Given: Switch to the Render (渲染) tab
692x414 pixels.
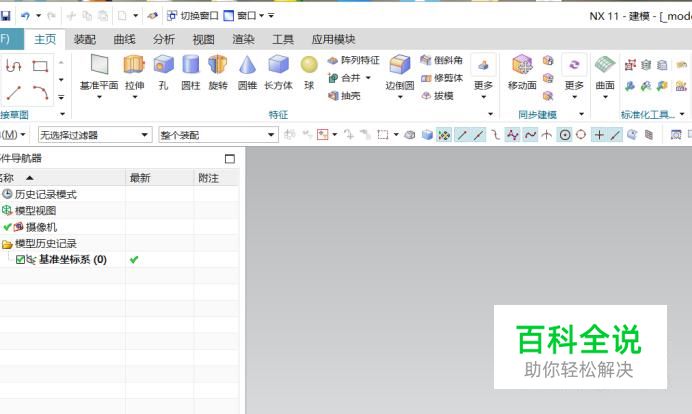Looking at the screenshot, I should tap(243, 39).
